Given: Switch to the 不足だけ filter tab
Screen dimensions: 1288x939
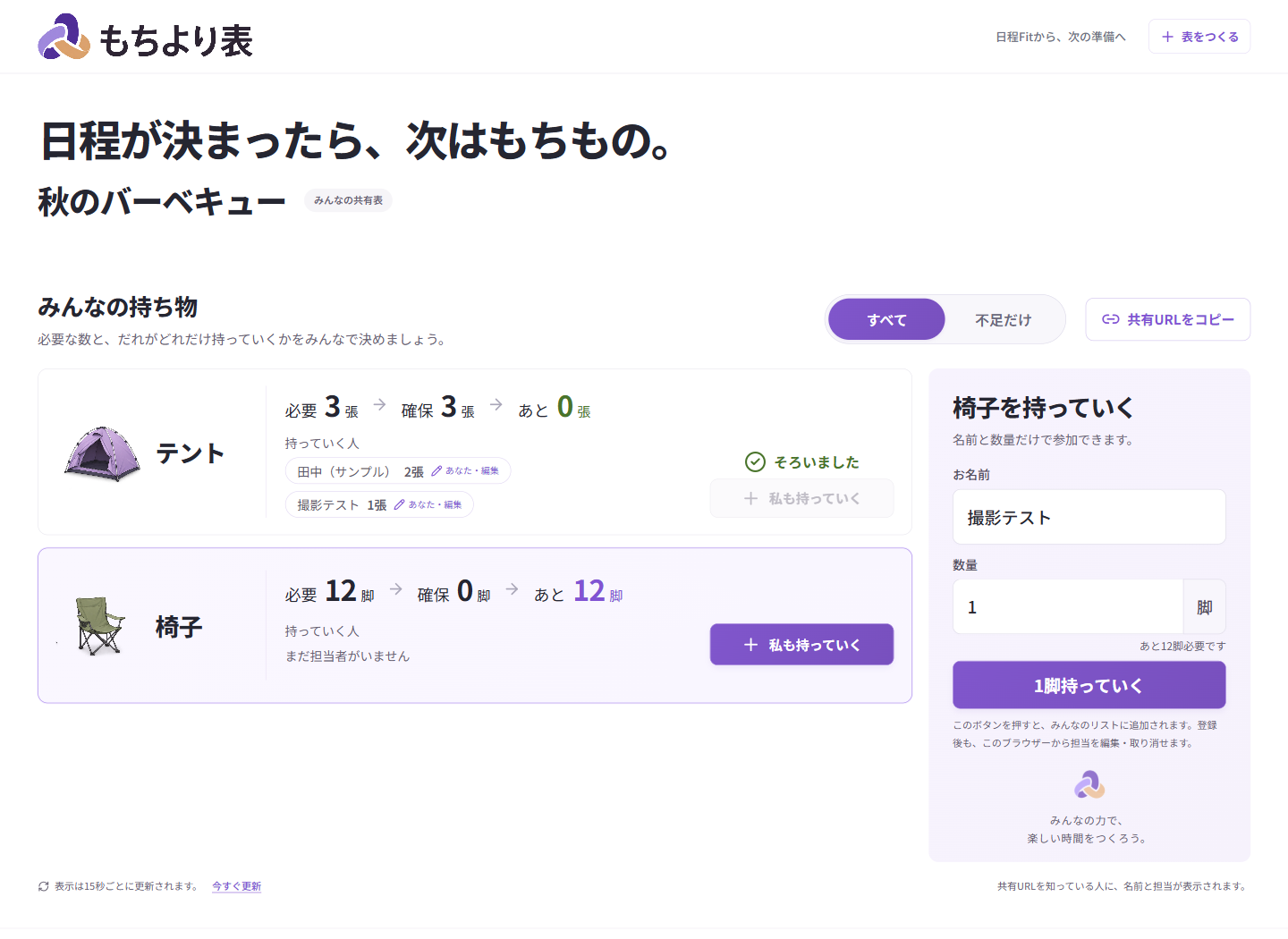Looking at the screenshot, I should (1003, 319).
